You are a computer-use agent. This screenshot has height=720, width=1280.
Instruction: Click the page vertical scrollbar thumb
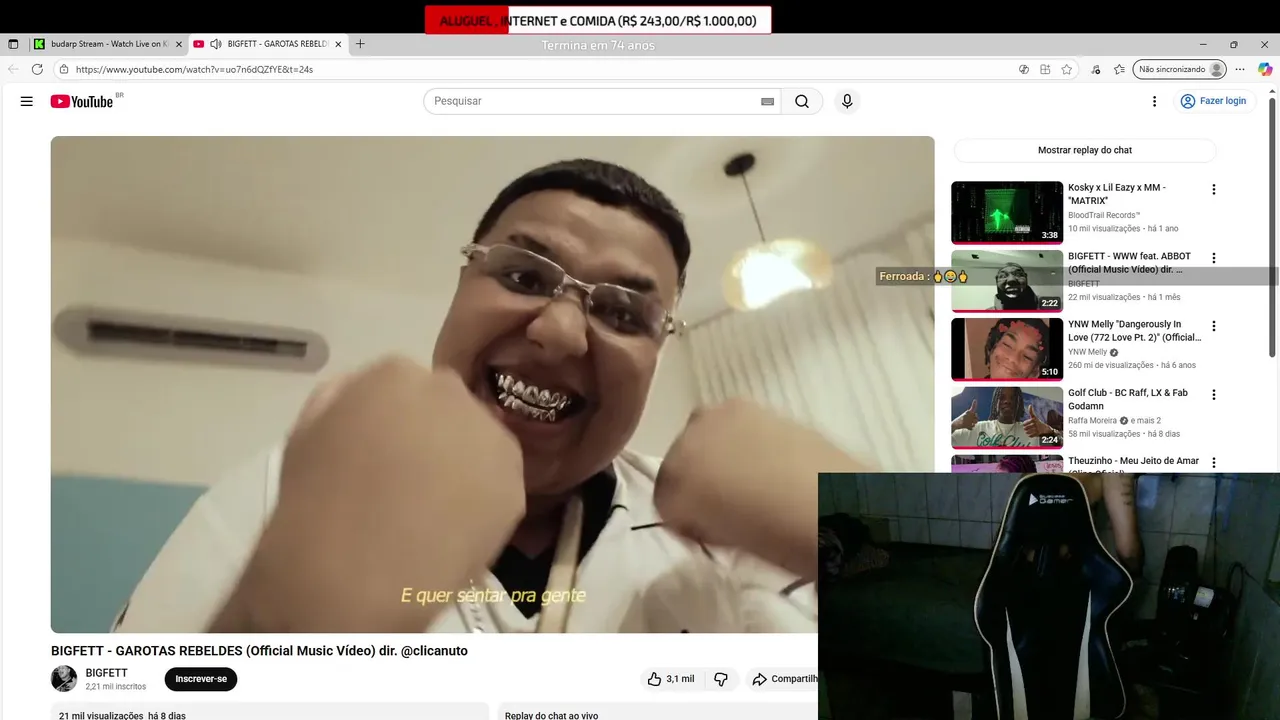tap(1272, 225)
